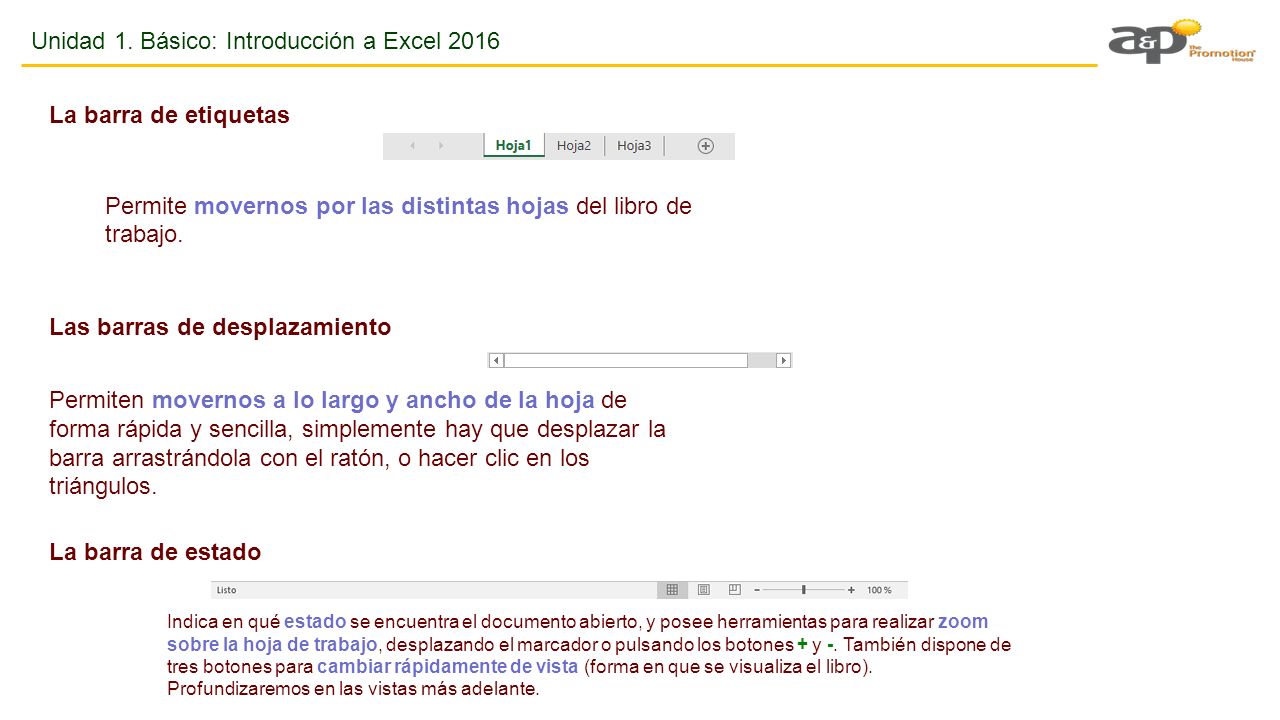Open the Hoja3 sheet tab
This screenshot has height=720, width=1280.
pos(634,146)
